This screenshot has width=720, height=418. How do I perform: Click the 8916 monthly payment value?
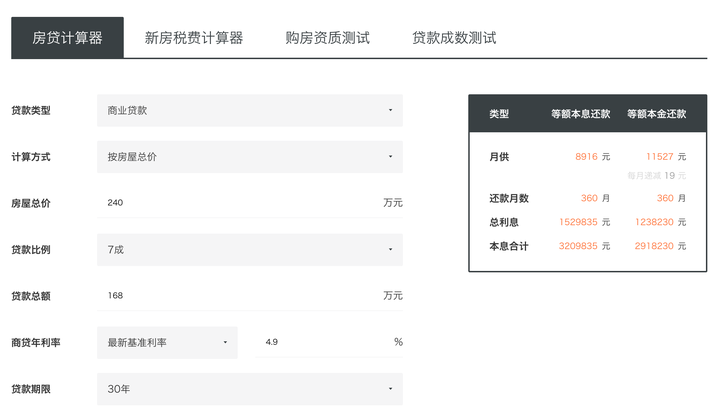[x=586, y=157]
